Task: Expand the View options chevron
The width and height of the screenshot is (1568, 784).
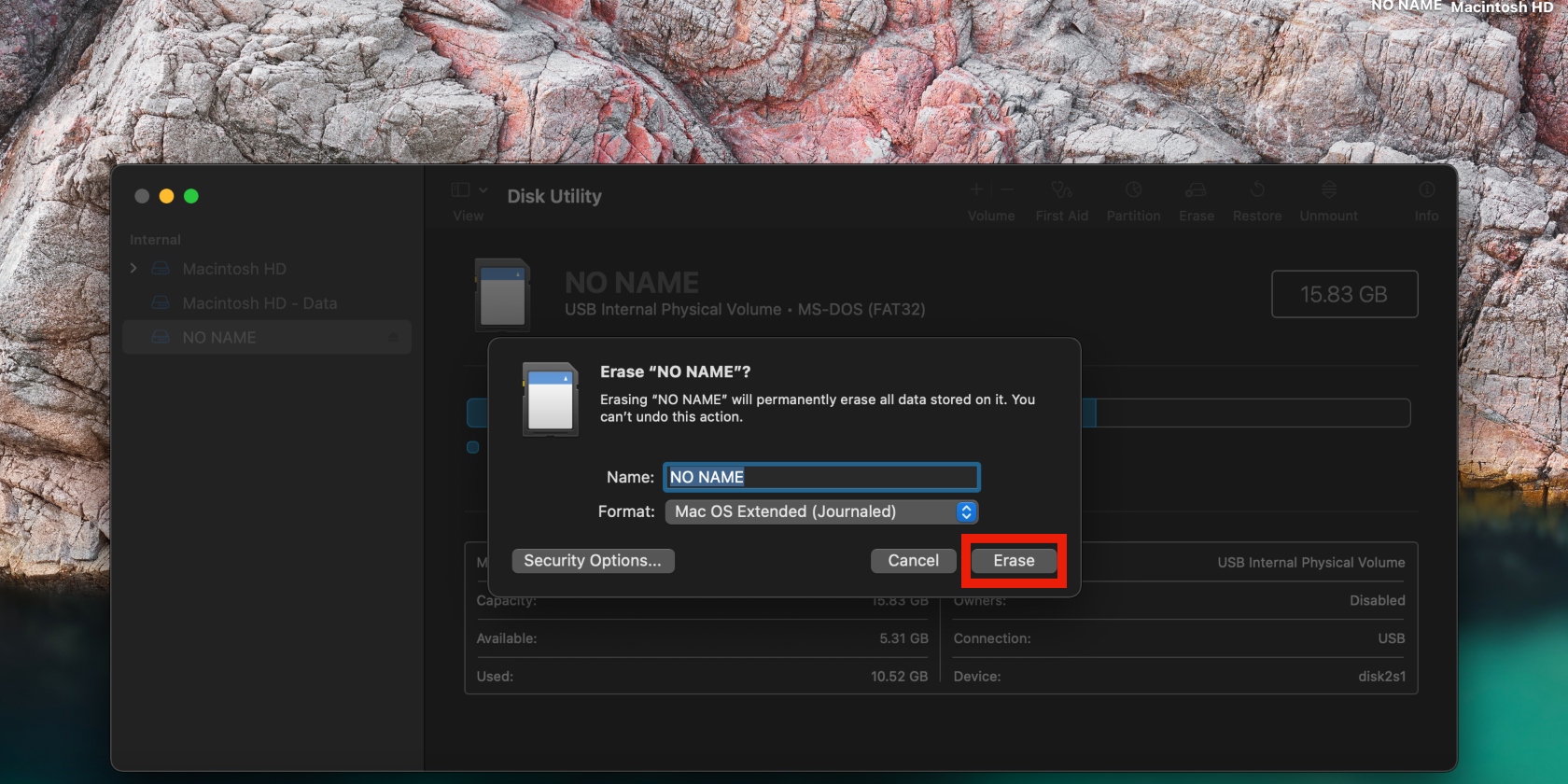Action: [x=483, y=189]
